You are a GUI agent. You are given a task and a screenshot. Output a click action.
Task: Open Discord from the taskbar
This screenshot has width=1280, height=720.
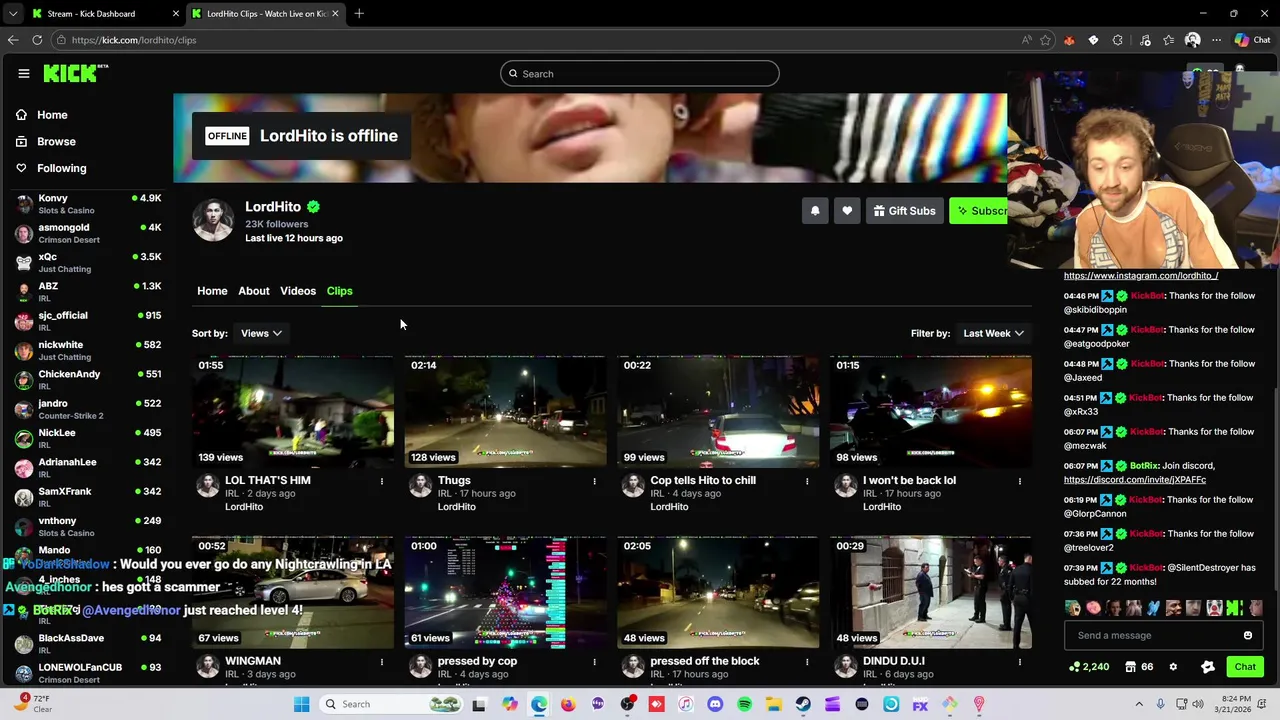click(715, 704)
